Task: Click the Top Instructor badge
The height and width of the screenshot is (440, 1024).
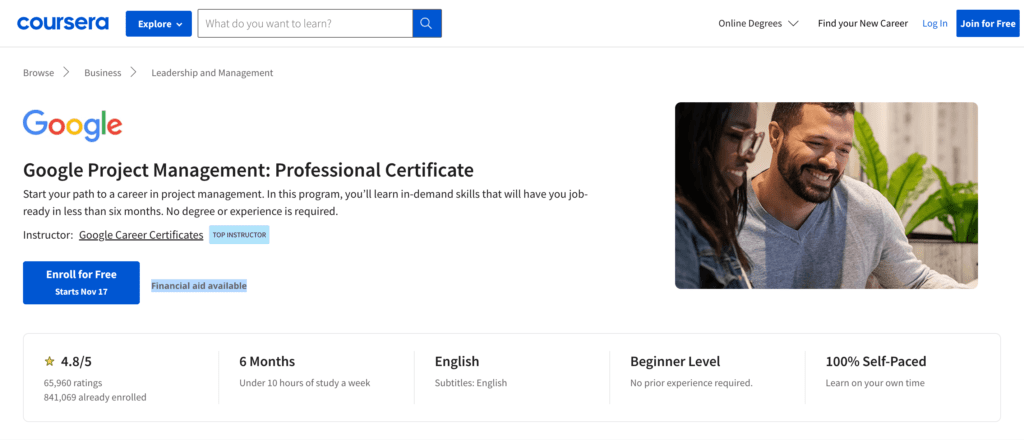Action: [x=239, y=235]
